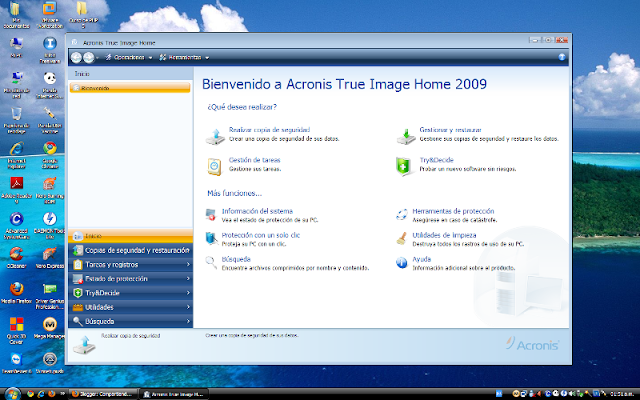Screen dimensions: 640x400
Task: Click the forward navigation arrow in toolbar
Action: pyautogui.click(x=89, y=58)
